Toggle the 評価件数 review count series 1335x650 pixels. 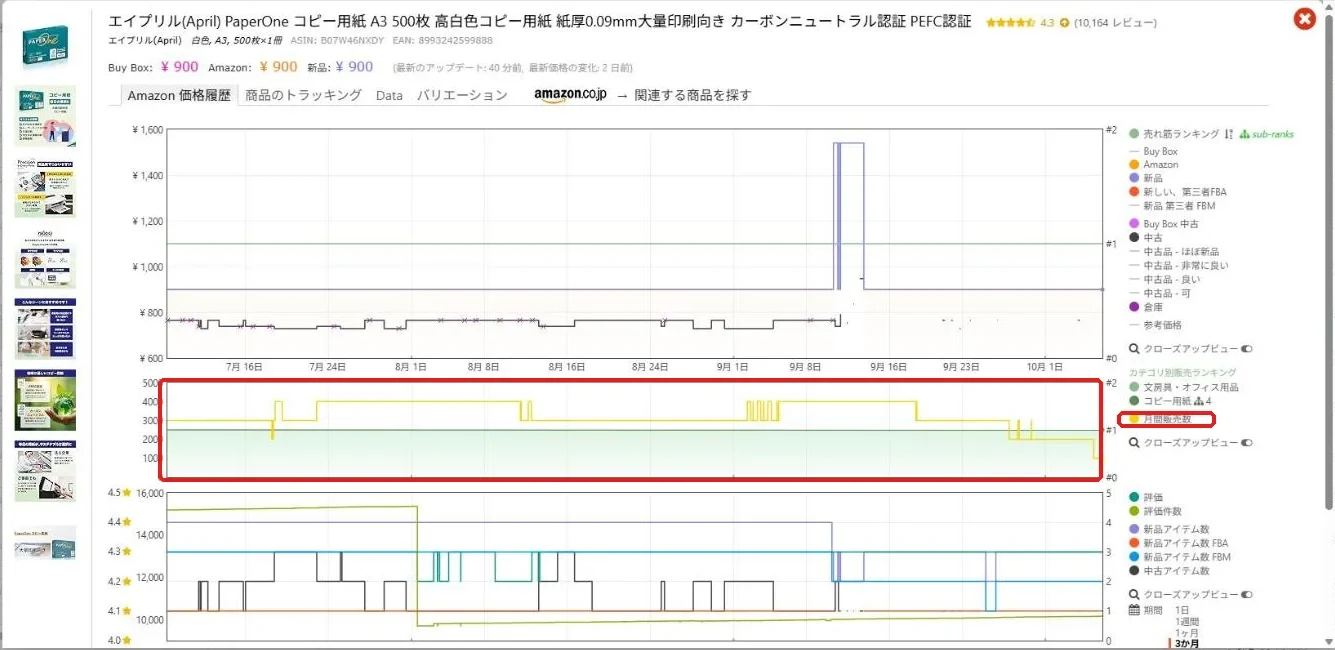pyautogui.click(x=1155, y=511)
